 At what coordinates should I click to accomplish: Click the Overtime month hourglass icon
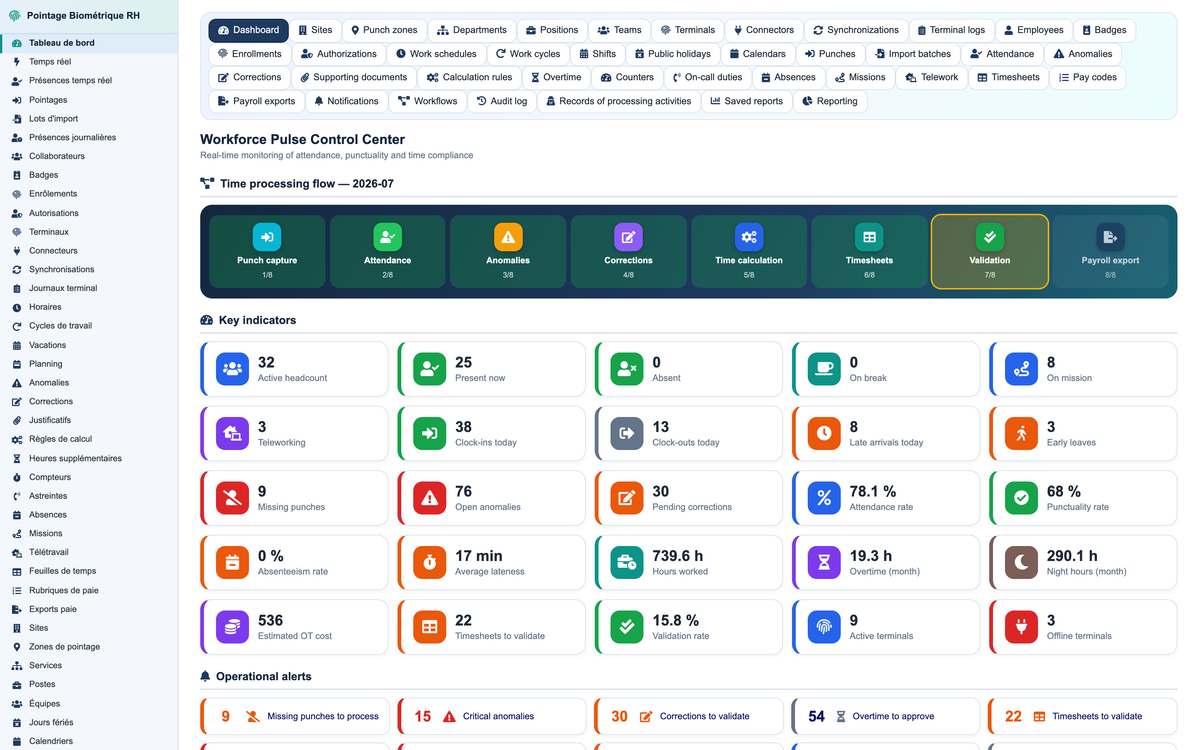point(824,563)
